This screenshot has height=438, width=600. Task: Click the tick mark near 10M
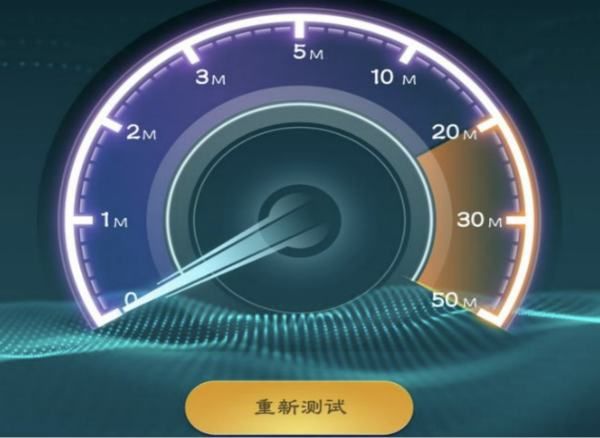[x=408, y=54]
